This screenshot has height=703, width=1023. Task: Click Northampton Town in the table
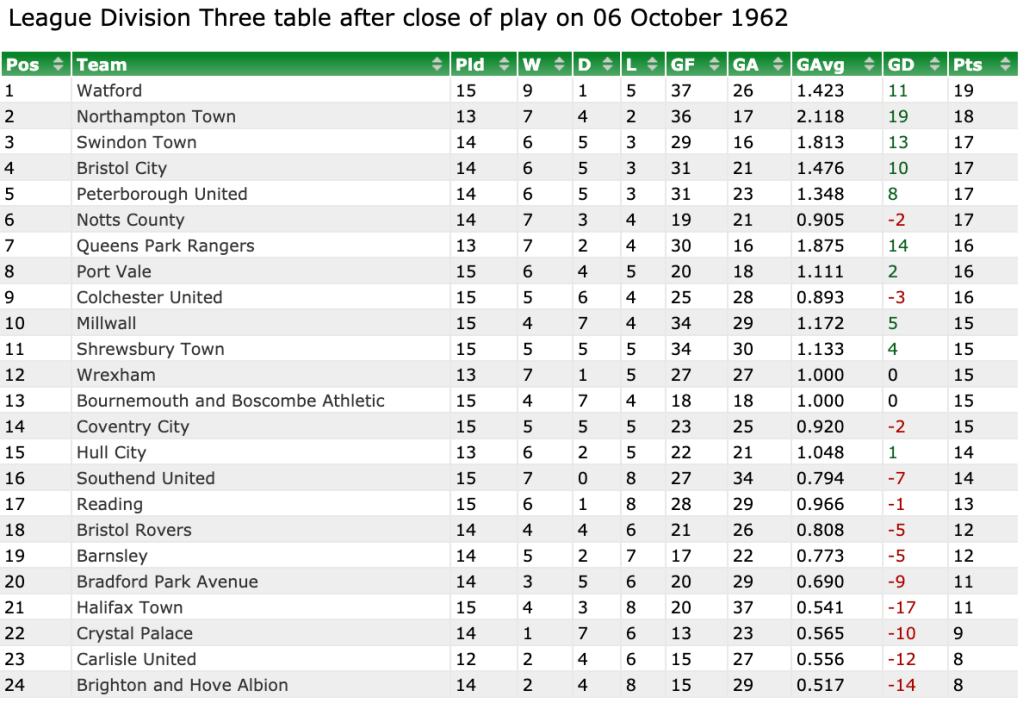click(x=156, y=116)
